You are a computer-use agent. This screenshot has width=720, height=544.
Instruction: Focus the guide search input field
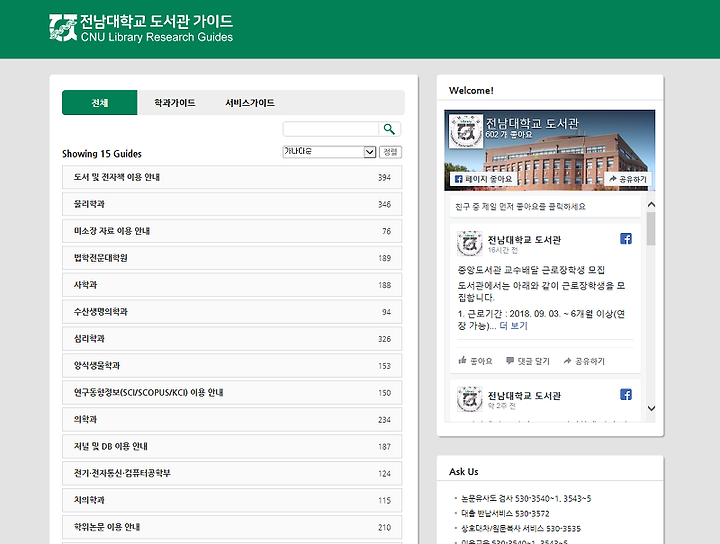click(x=331, y=129)
